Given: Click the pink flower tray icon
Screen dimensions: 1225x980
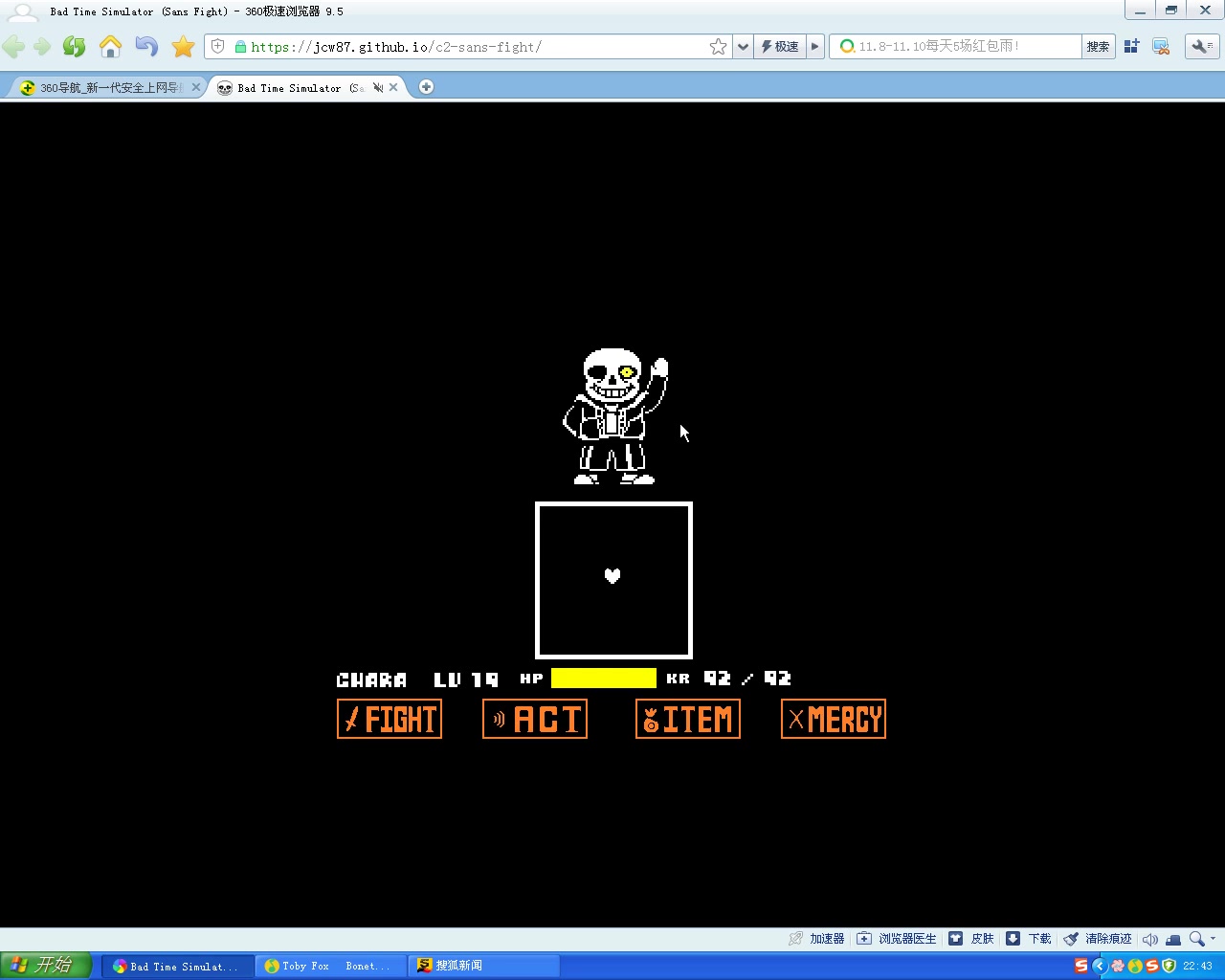Looking at the screenshot, I should (x=1118, y=966).
